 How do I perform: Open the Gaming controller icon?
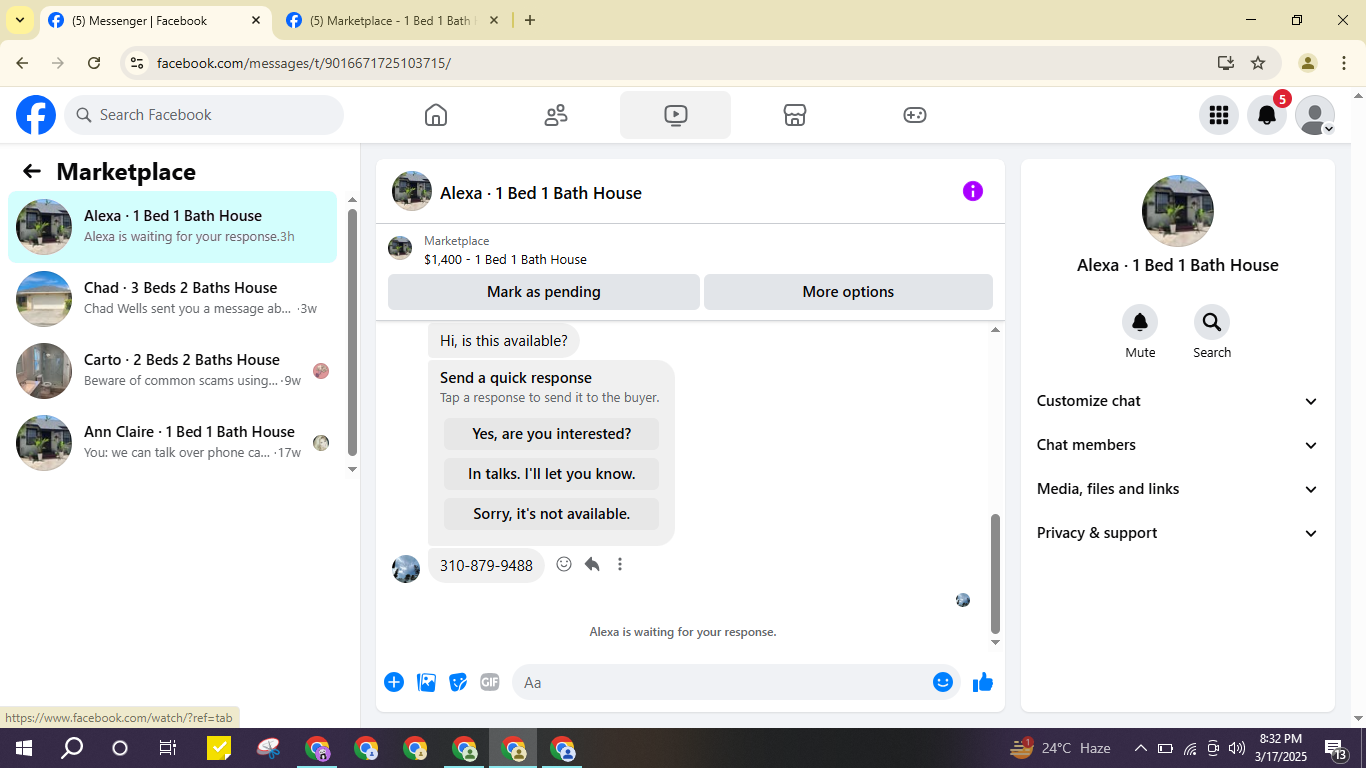[x=915, y=115]
